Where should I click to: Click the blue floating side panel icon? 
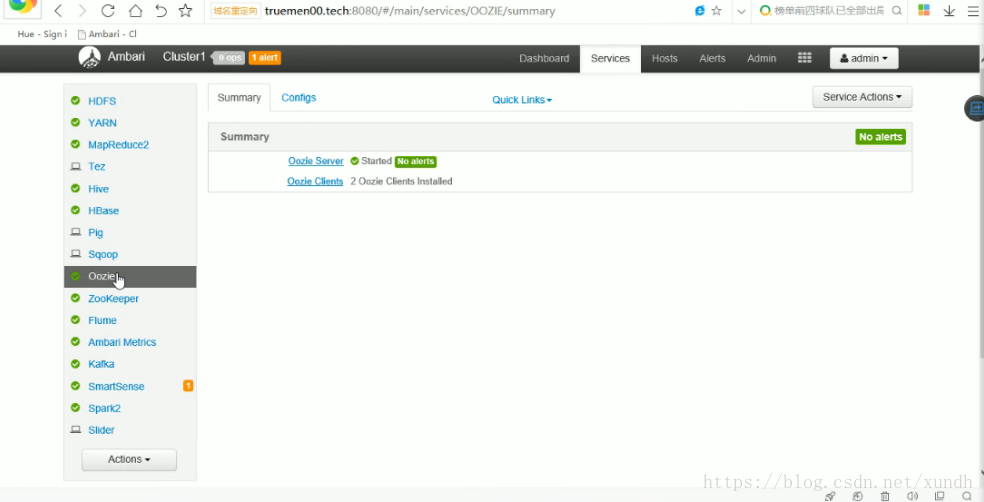(975, 108)
